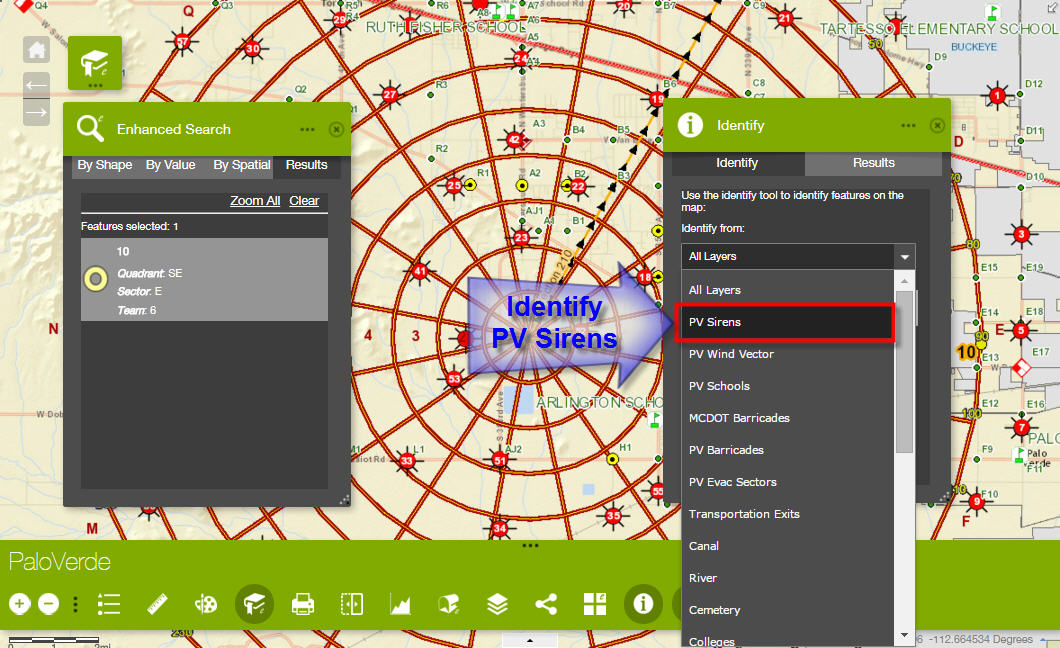Click siren marker 35 on map

click(x=612, y=516)
